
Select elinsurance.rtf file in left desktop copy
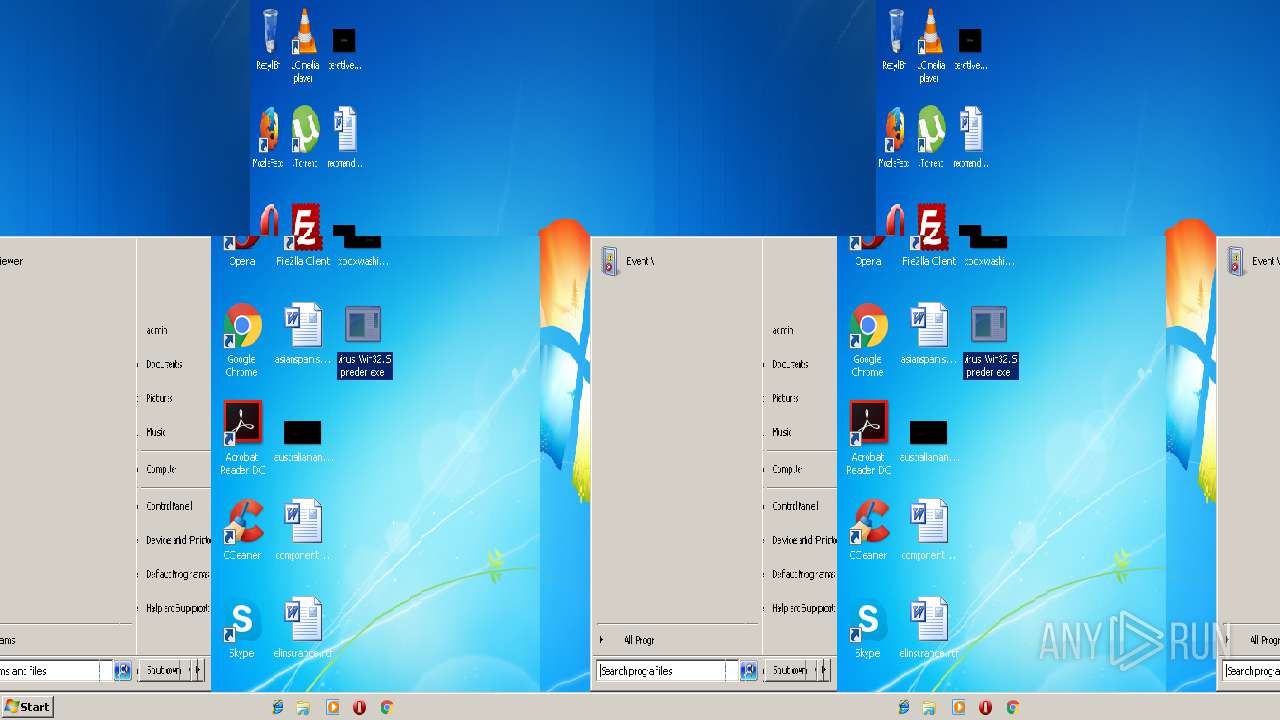click(303, 628)
